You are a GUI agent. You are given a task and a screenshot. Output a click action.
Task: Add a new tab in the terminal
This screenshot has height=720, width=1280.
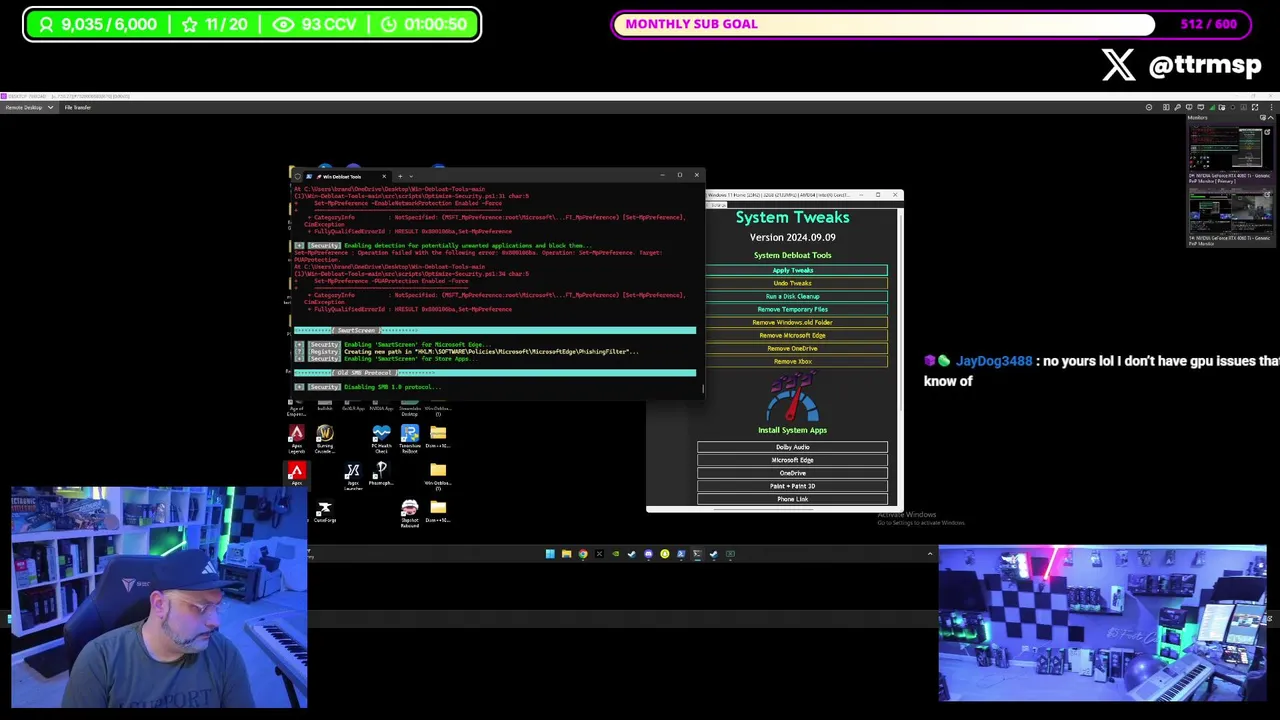(399, 176)
